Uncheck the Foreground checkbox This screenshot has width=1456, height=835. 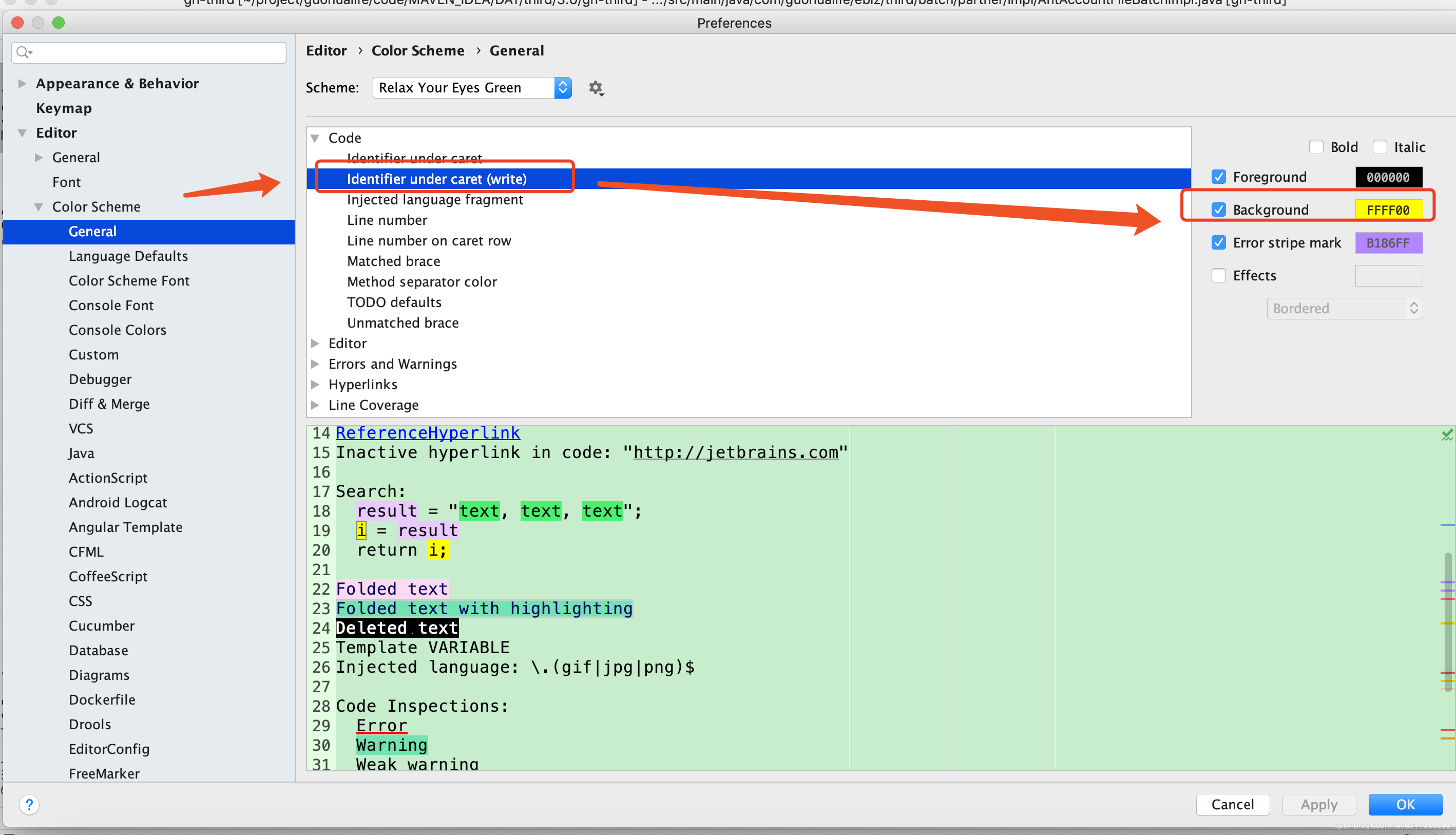(1219, 177)
